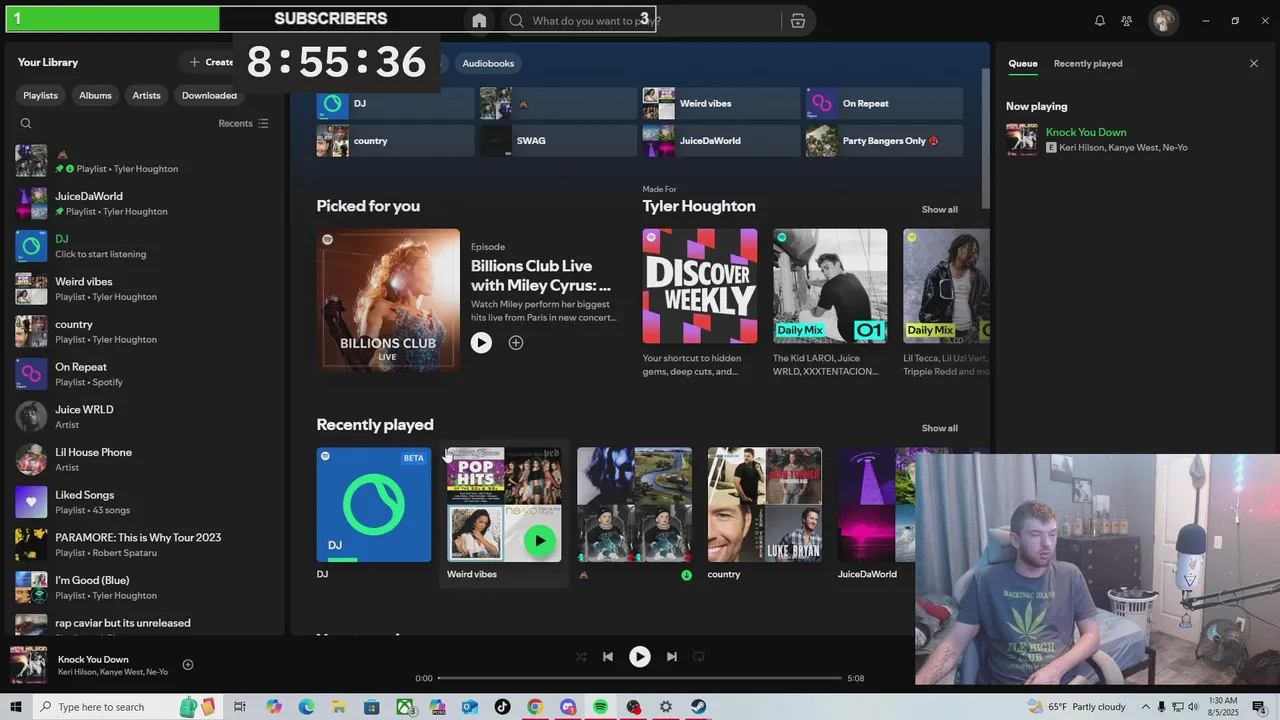Switch to the Recently played tab
This screenshot has height=720, width=1280.
point(1088,63)
